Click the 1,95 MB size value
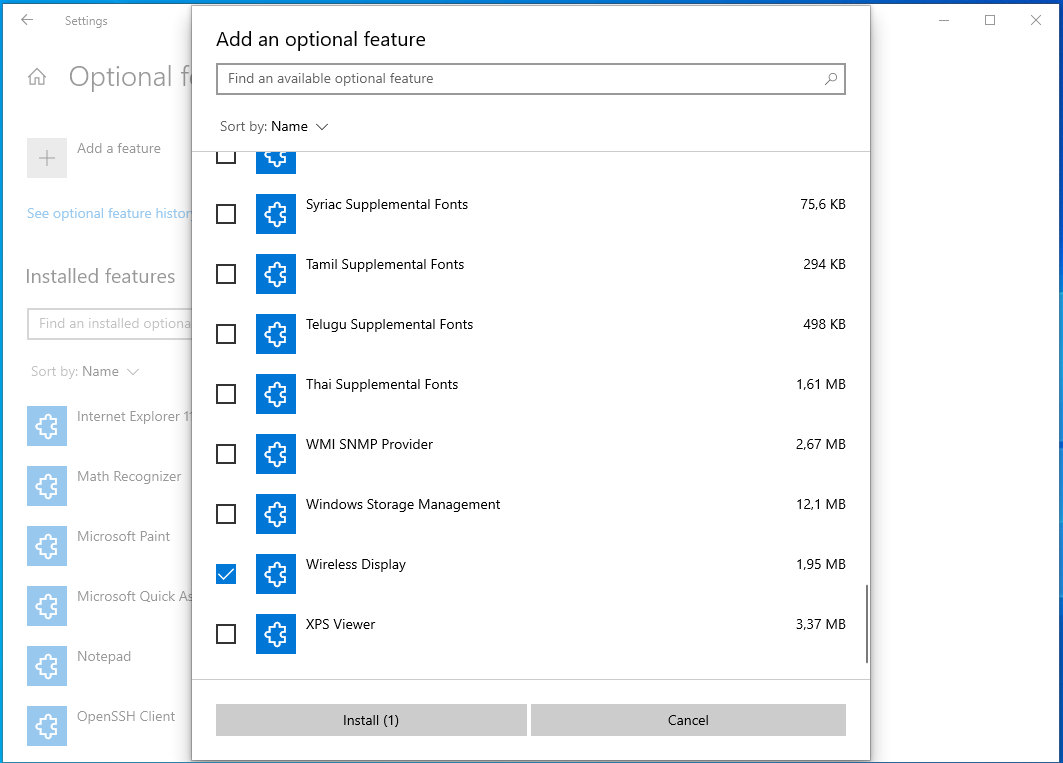The width and height of the screenshot is (1063, 763). (x=820, y=564)
